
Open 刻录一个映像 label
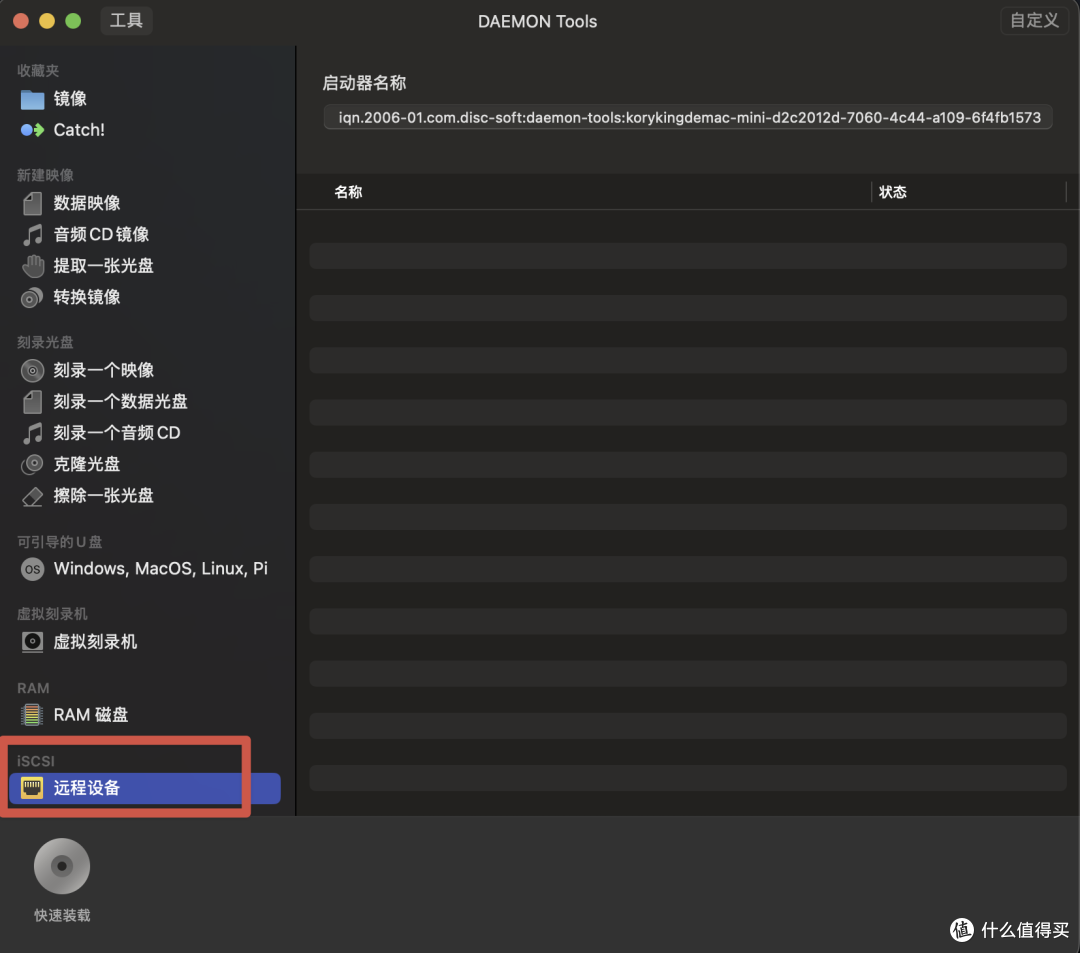click(104, 370)
